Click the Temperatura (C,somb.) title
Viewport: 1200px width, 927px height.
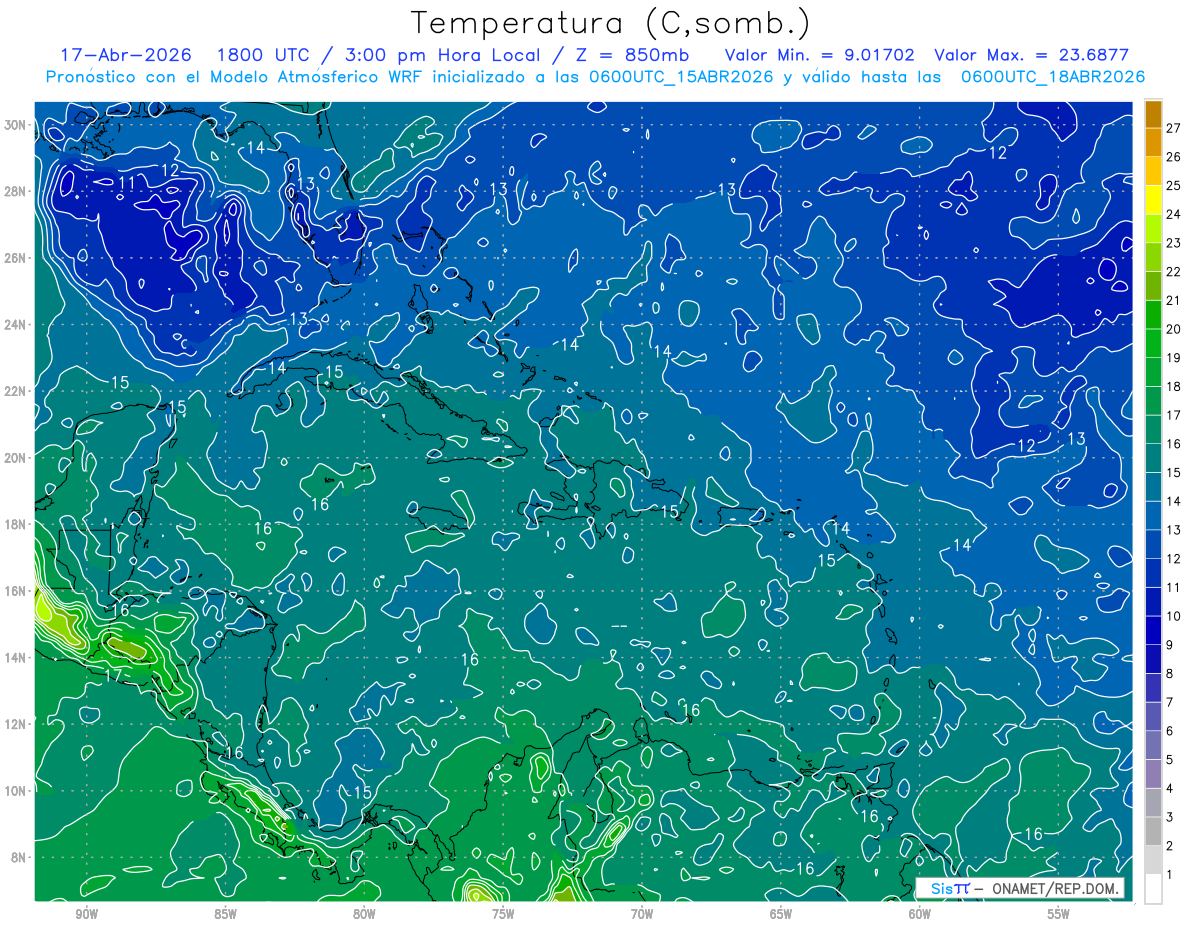(x=611, y=24)
